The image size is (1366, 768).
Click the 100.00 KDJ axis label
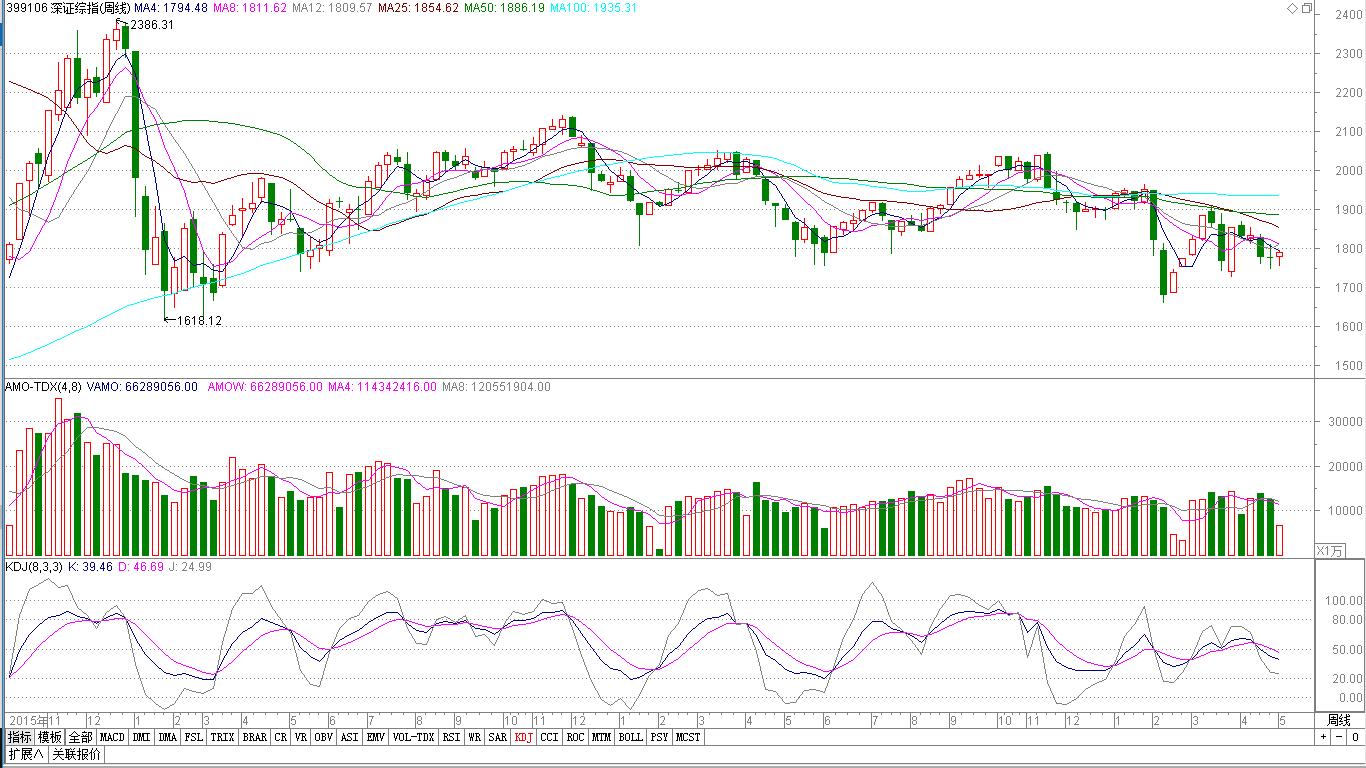pos(1344,601)
